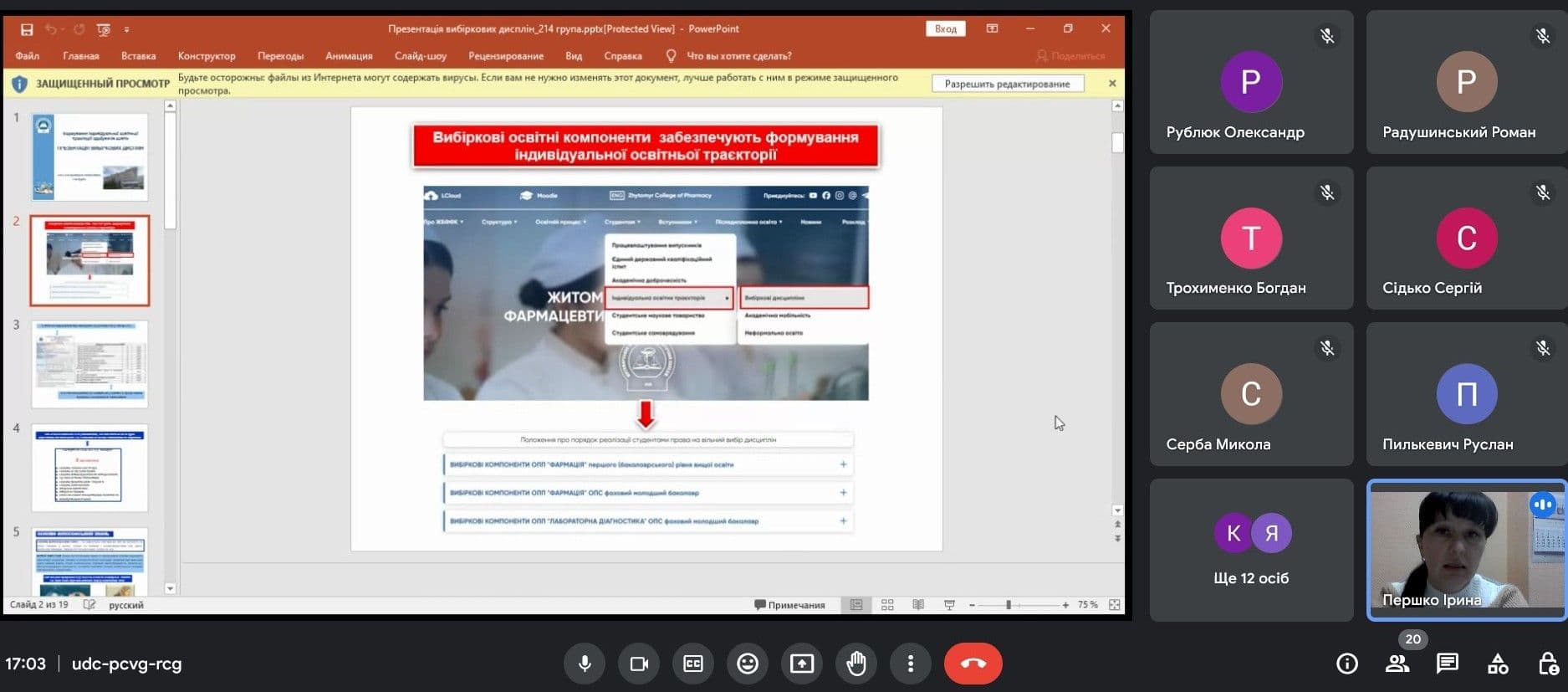Switch to Slide Sorter view icon
Viewport: 1568px width, 692px height.
(x=887, y=605)
